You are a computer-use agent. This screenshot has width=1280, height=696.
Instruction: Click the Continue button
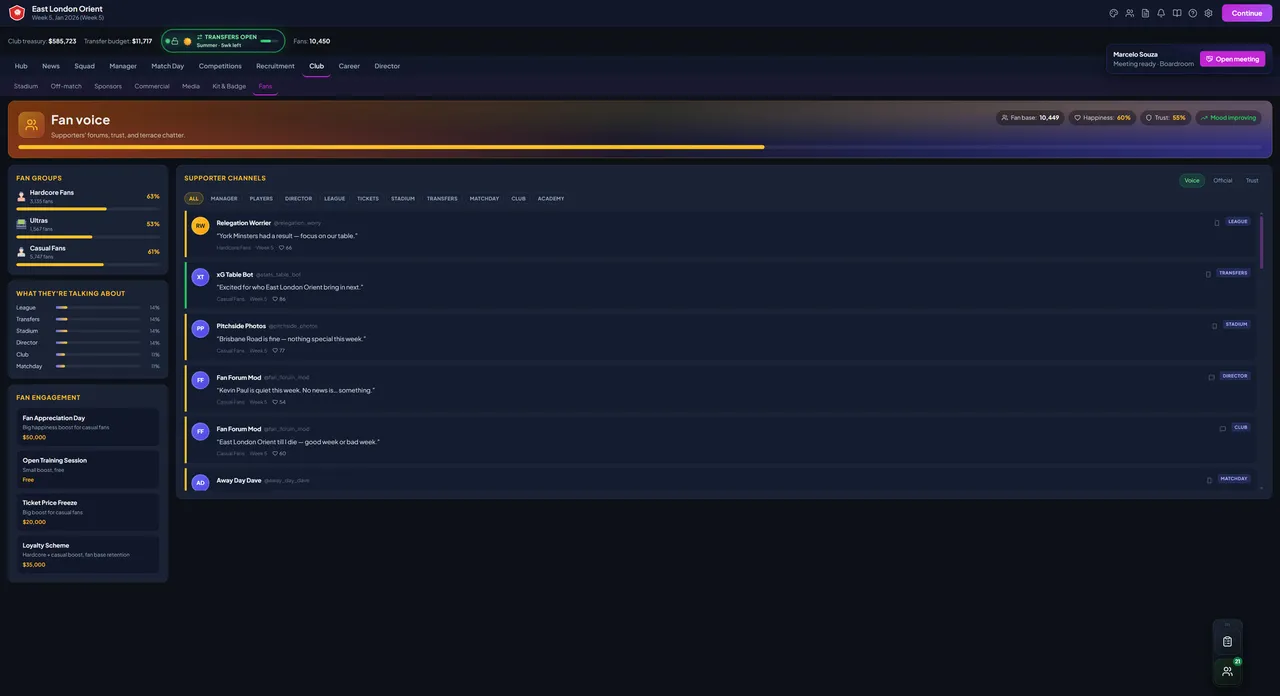(1247, 13)
